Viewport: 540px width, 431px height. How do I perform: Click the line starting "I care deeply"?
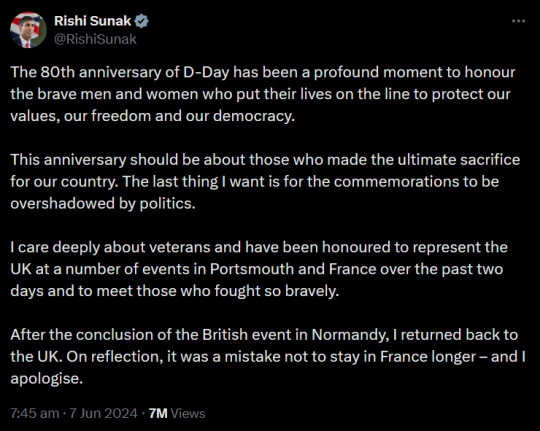(259, 247)
